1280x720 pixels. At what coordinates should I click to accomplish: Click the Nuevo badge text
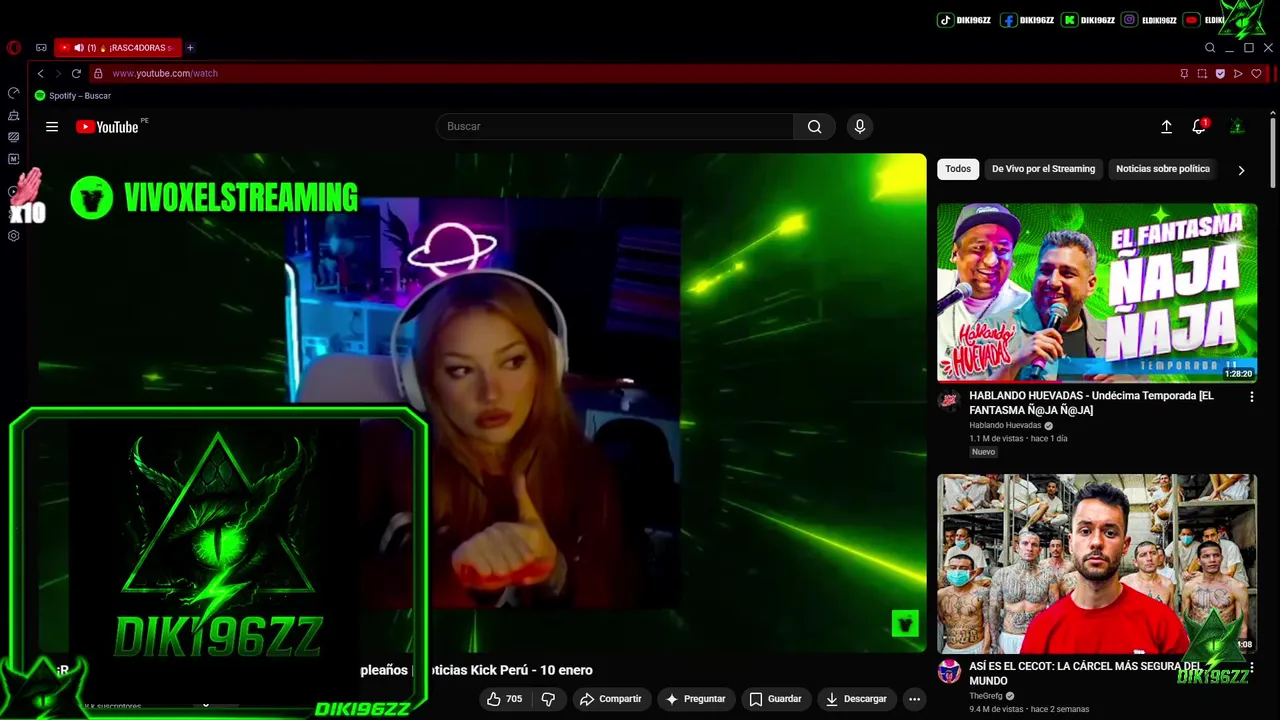[984, 452]
